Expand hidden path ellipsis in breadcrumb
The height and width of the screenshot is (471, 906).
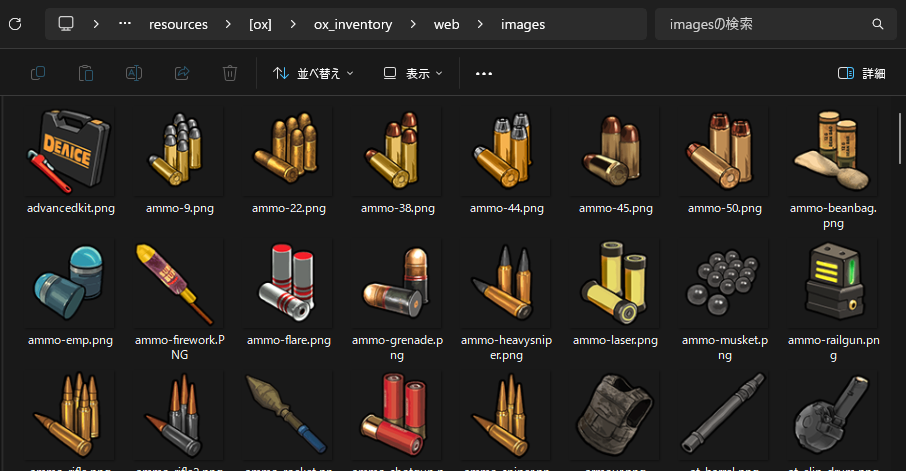[x=125, y=24]
